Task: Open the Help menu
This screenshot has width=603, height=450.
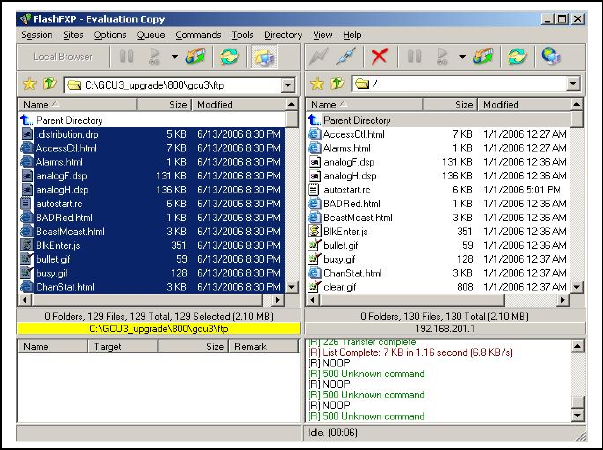Action: [x=352, y=35]
